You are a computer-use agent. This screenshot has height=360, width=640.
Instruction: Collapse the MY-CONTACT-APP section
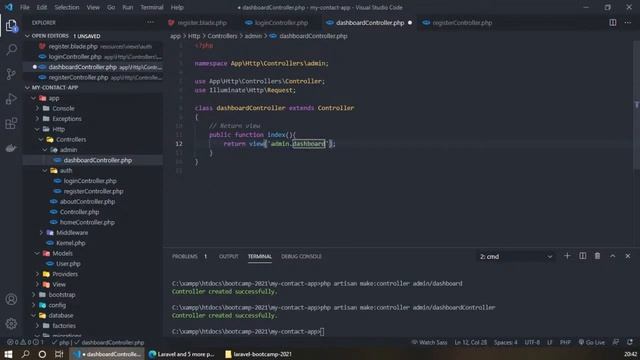[94, 87]
